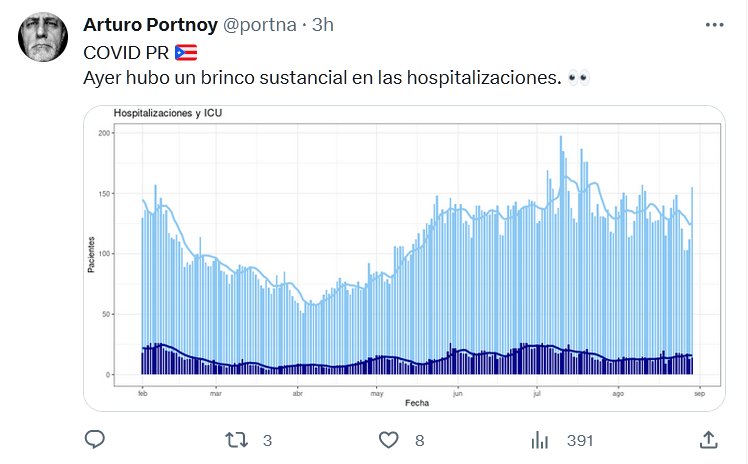Screen dimensions: 748x464
Task: Click the tweet text about hospitalizaciones
Action: click(x=320, y=78)
